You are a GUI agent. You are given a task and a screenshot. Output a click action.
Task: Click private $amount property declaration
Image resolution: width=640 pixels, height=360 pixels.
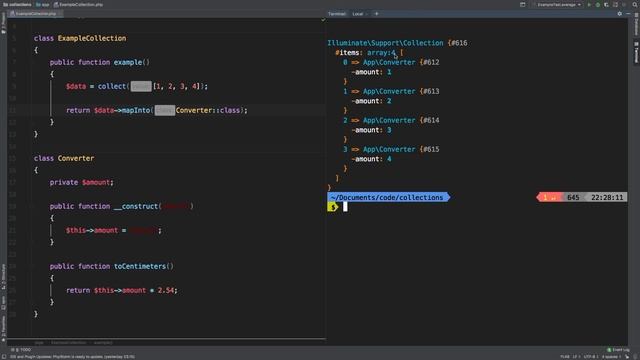click(81, 182)
